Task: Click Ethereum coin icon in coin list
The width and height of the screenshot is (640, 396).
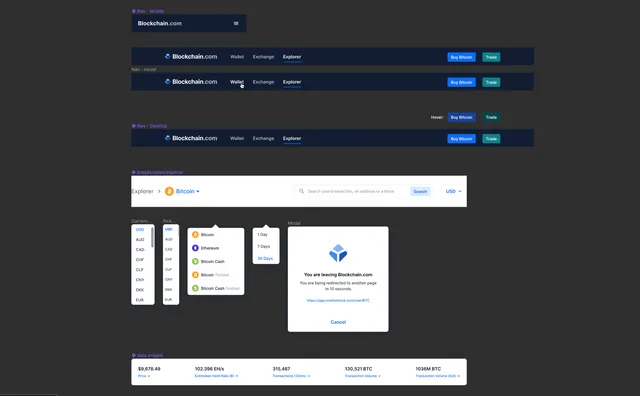Action: pos(195,248)
